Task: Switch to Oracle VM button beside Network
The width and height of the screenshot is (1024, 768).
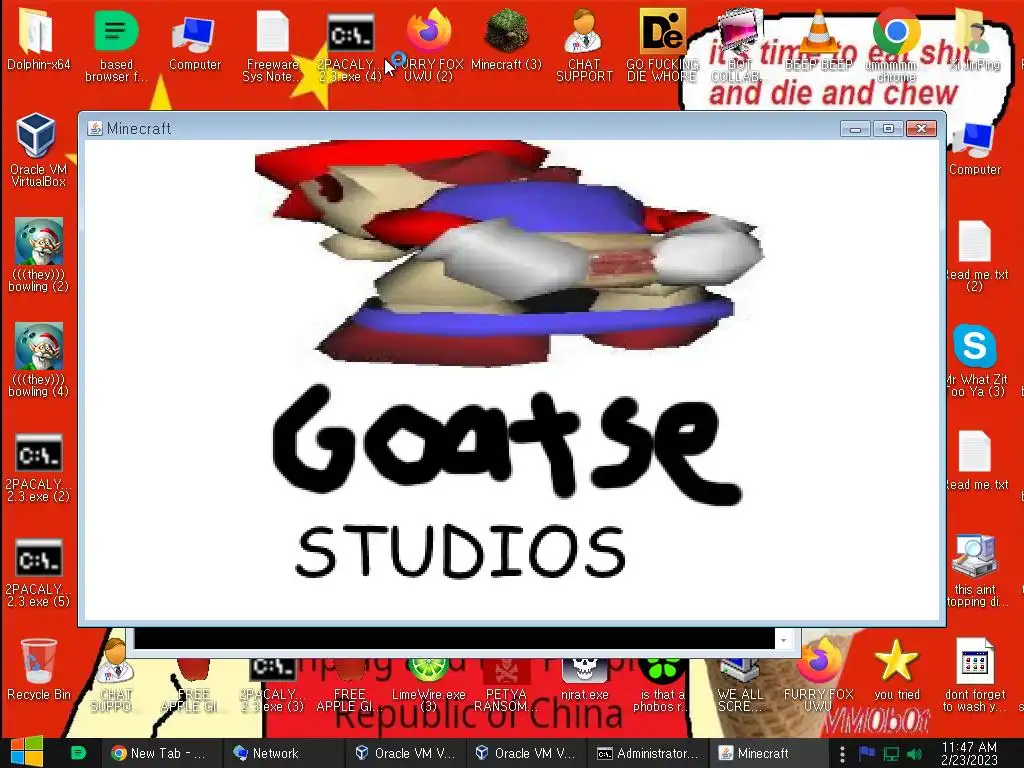Action: (404, 753)
